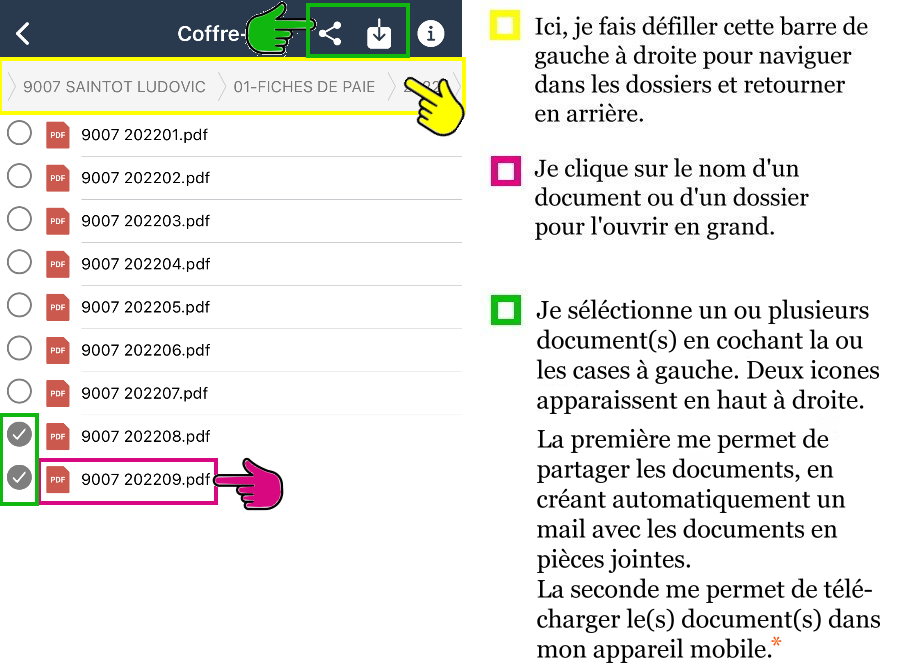
Task: Open the file 9007 202202.pdf
Action: click(145, 178)
